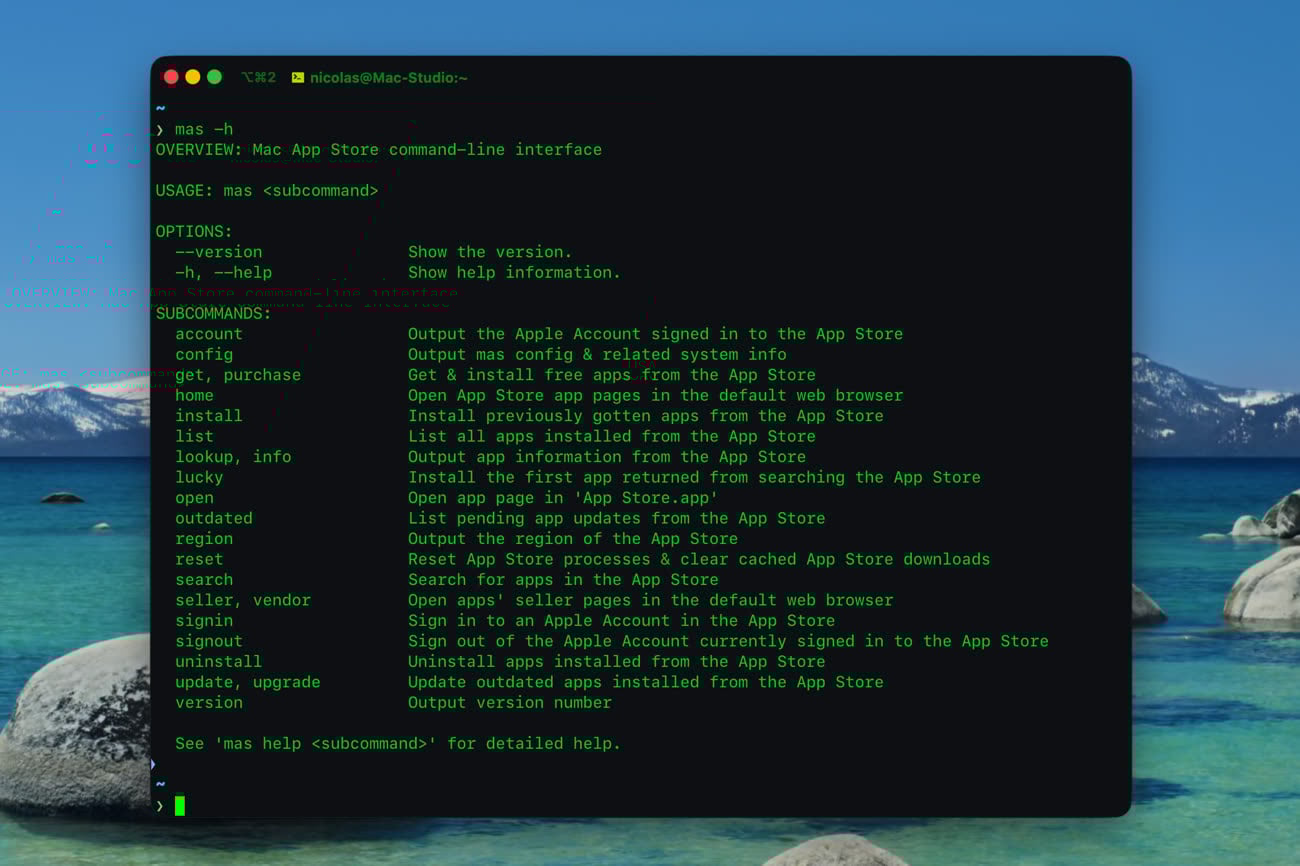Click the green cursor block at the prompt
The image size is (1300, 866).
pos(180,805)
